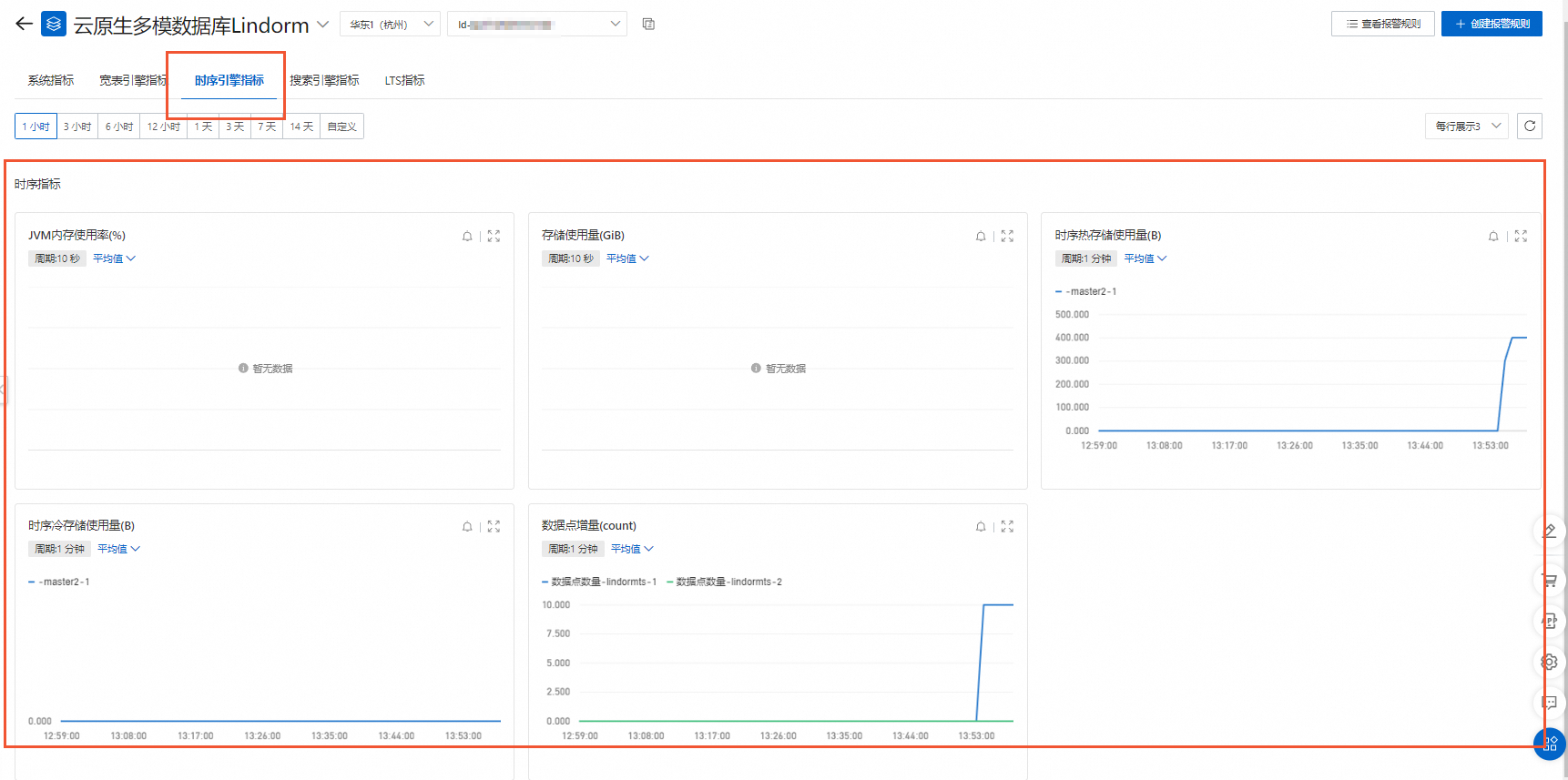
Task: Open the floating shopping cart icon
Action: click(1550, 580)
